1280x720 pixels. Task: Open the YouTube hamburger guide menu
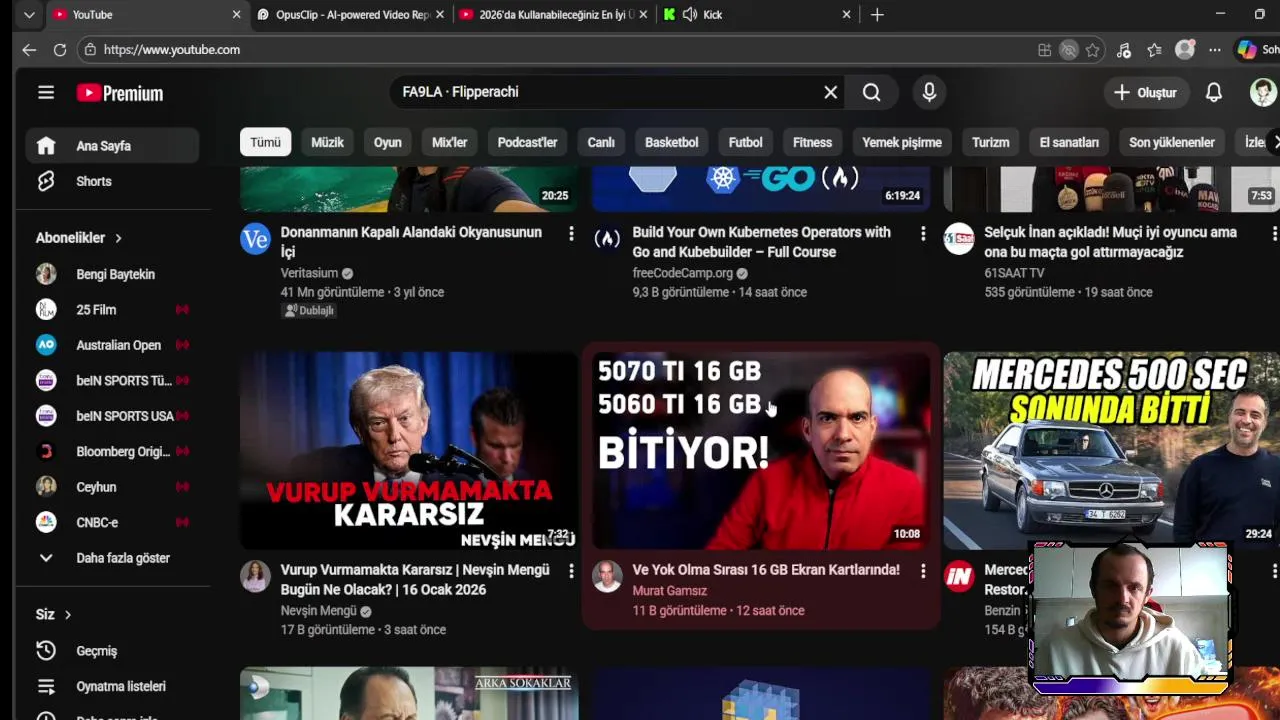46,92
